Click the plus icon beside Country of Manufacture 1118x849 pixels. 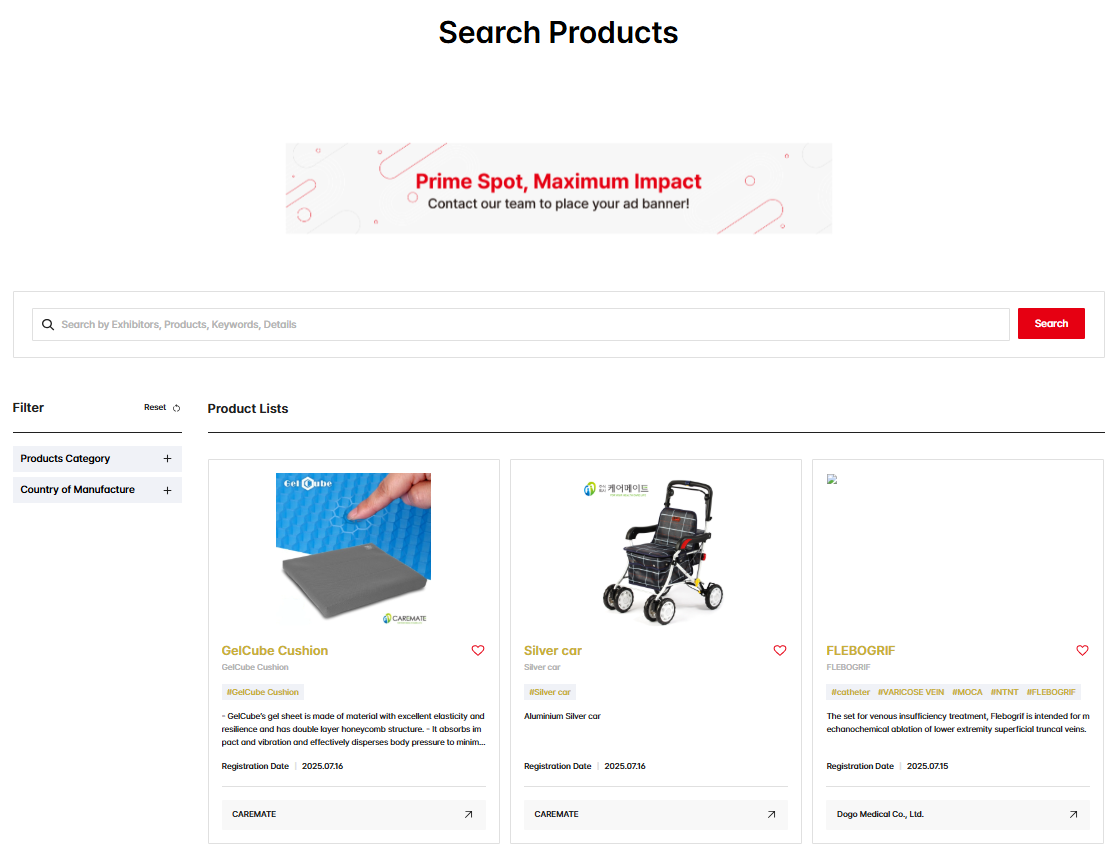click(167, 490)
